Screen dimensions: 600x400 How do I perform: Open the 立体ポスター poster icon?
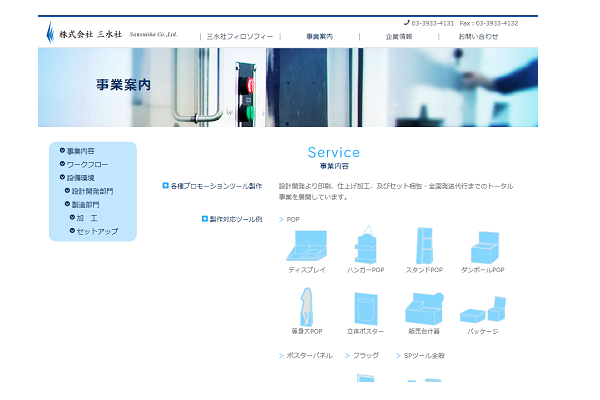click(365, 307)
